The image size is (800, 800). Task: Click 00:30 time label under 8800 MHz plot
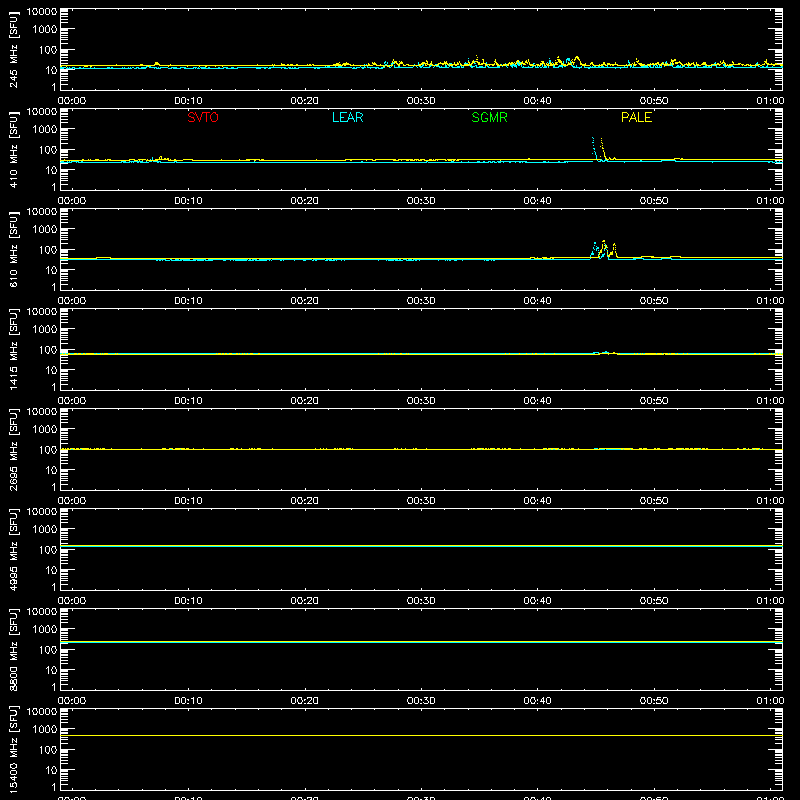tap(421, 701)
